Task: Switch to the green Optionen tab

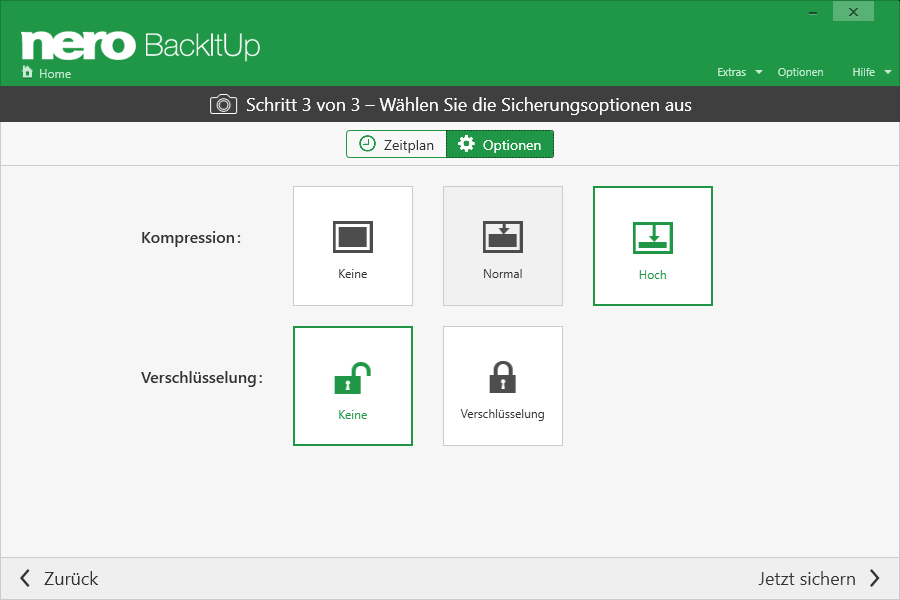Action: [500, 145]
